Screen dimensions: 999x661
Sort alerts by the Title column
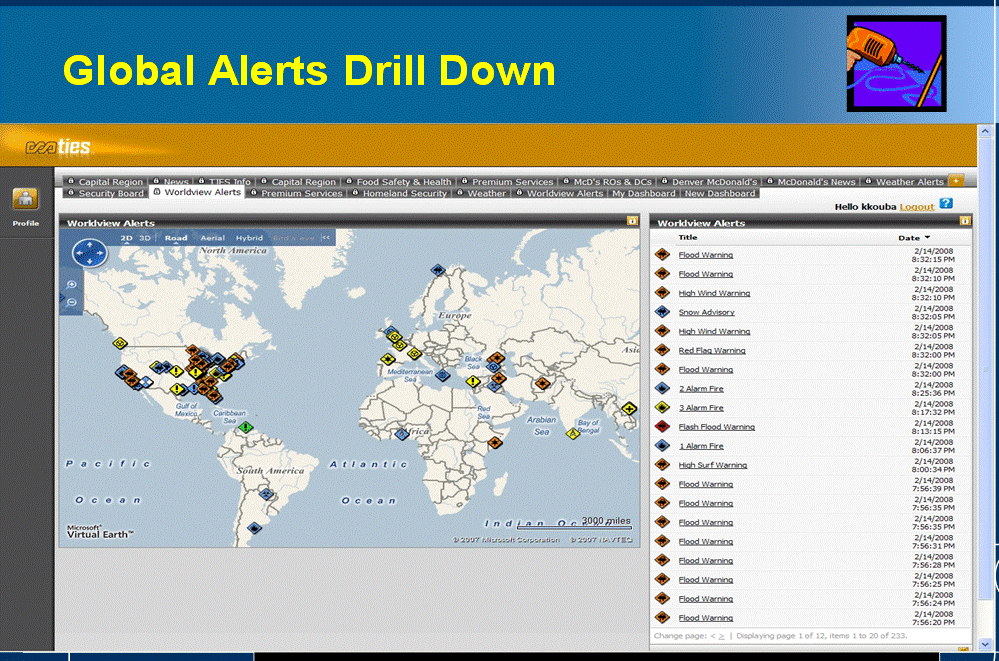[x=687, y=237]
